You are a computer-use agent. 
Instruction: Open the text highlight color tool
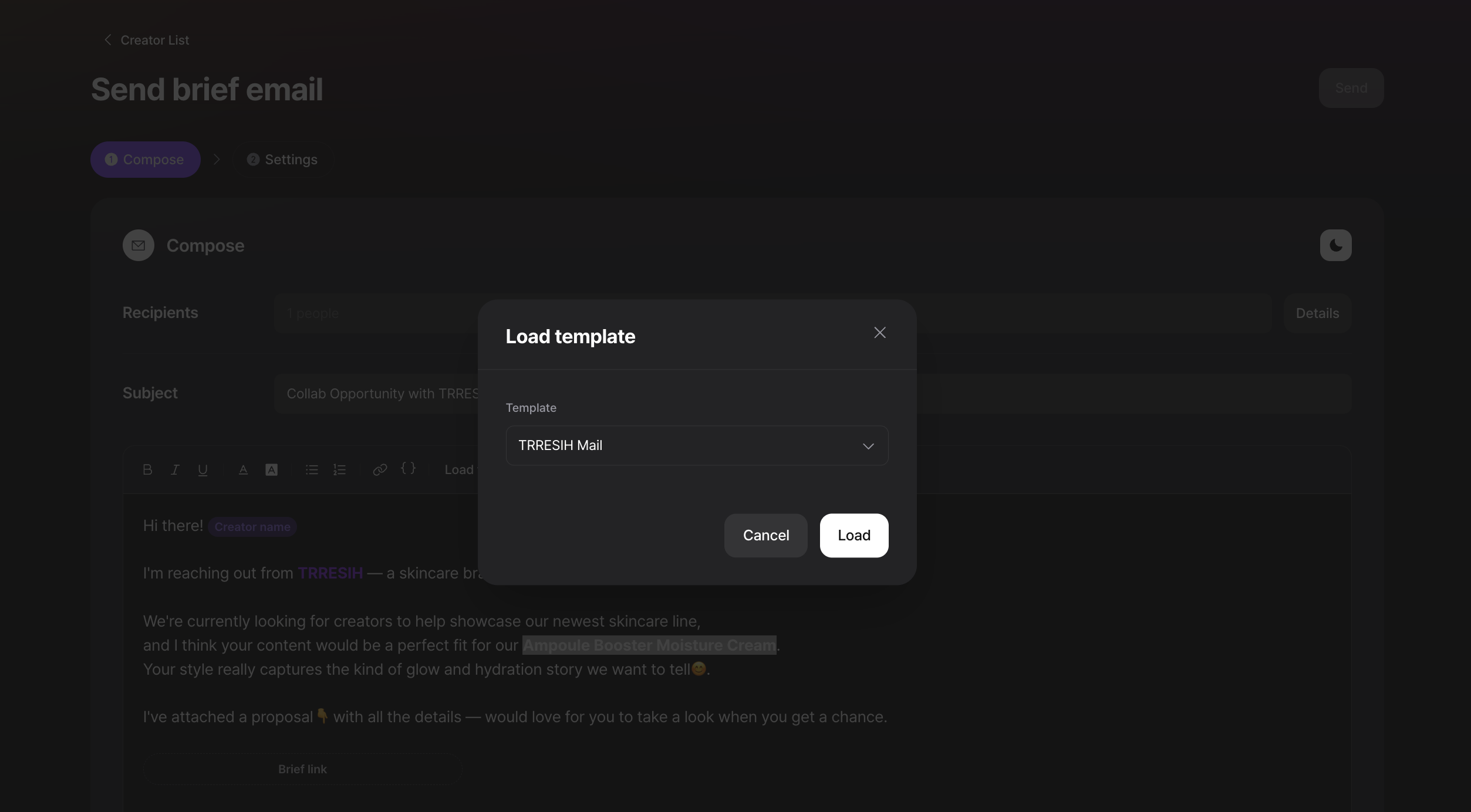271,469
